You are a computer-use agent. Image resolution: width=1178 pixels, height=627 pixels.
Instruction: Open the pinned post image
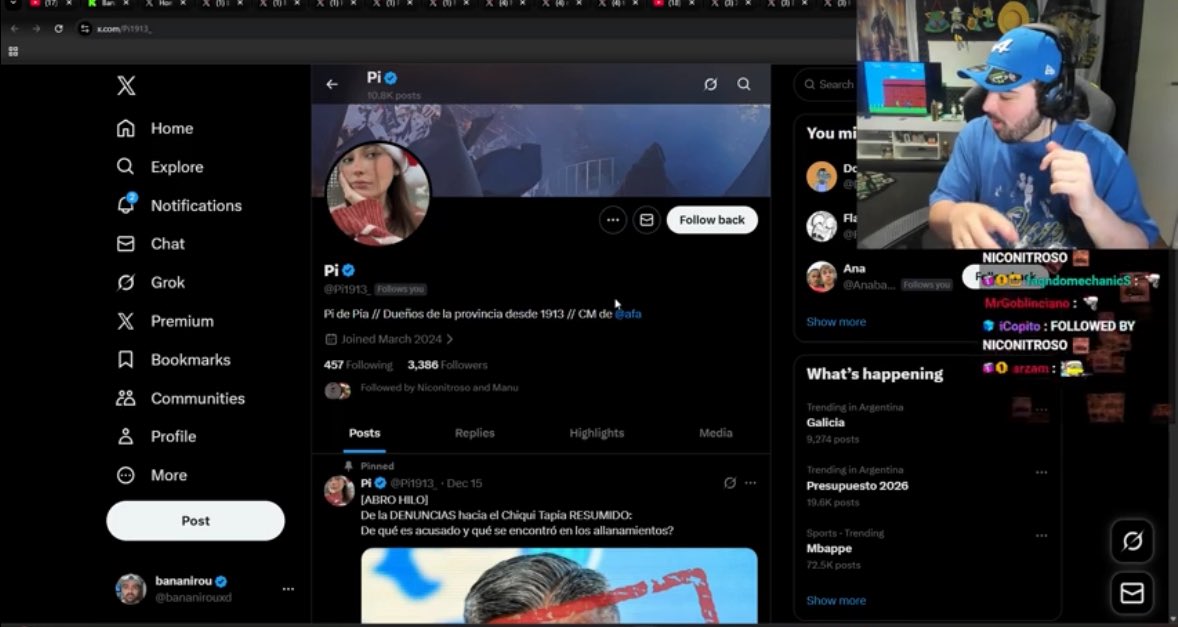(559, 586)
